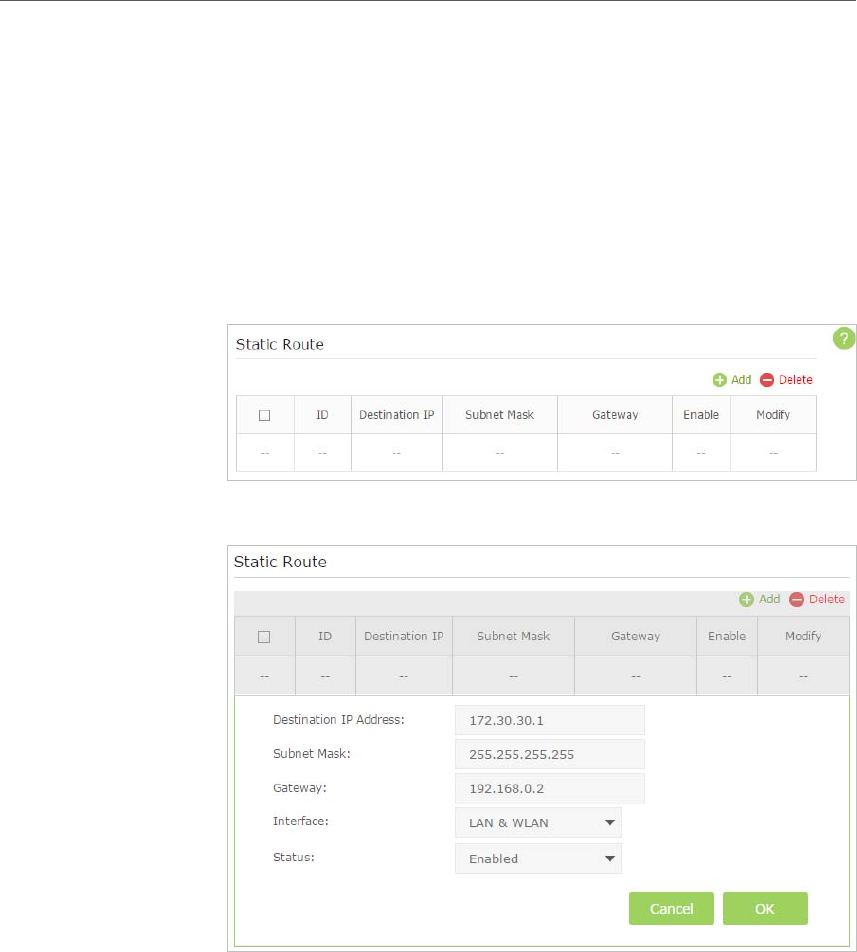
Task: Click the upper Static Route panel title
Action: tap(280, 344)
